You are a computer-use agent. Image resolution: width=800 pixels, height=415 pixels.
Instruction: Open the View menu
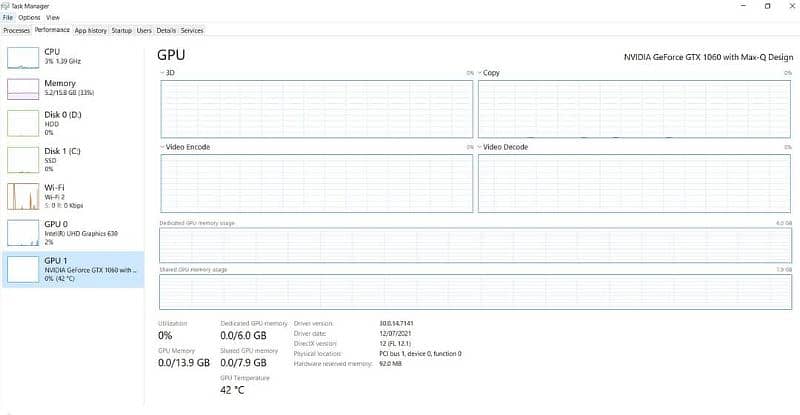pyautogui.click(x=53, y=18)
